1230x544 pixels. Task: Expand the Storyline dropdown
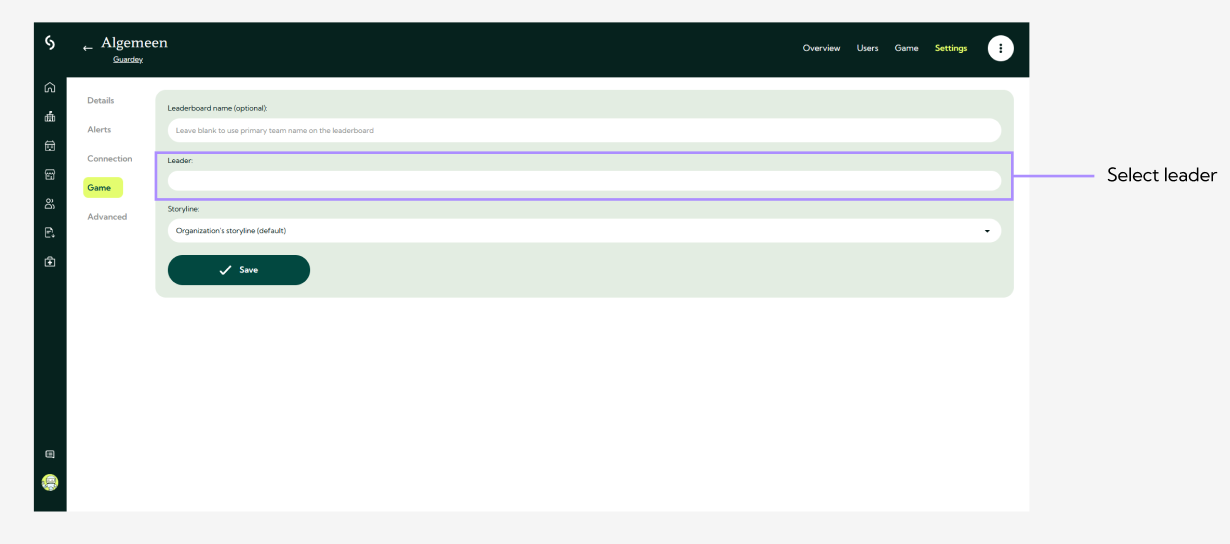click(x=584, y=231)
